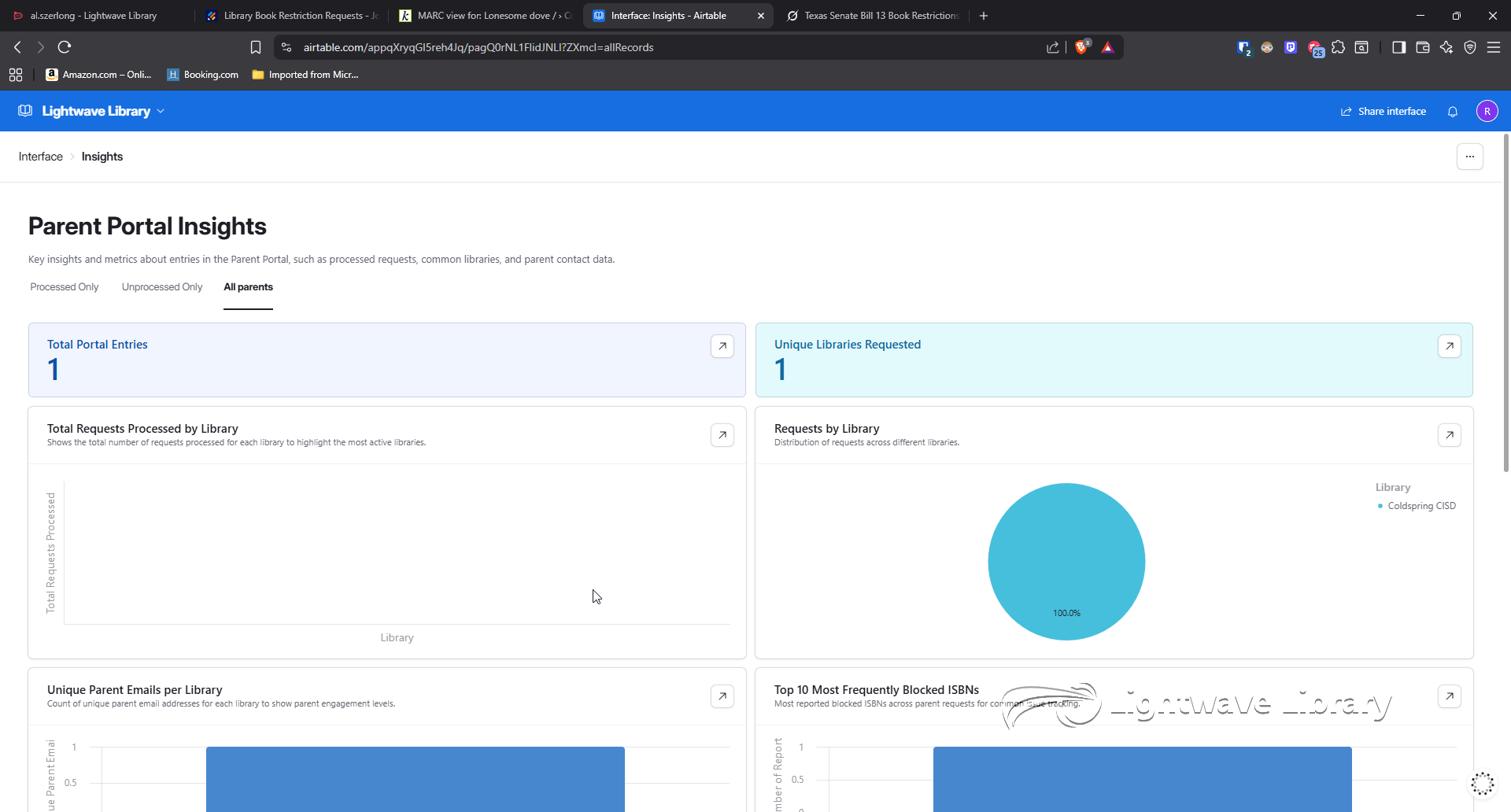Click the Coldspring CISD legend color dot

coord(1380,506)
